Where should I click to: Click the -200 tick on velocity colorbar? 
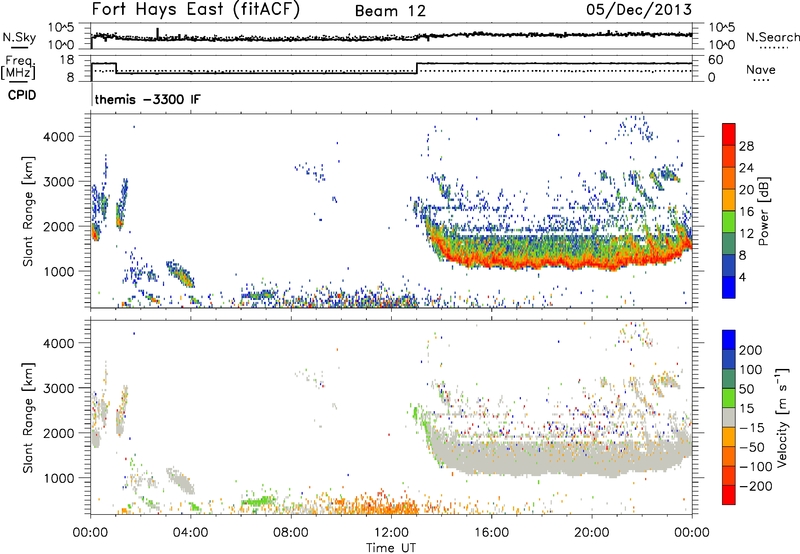756,486
